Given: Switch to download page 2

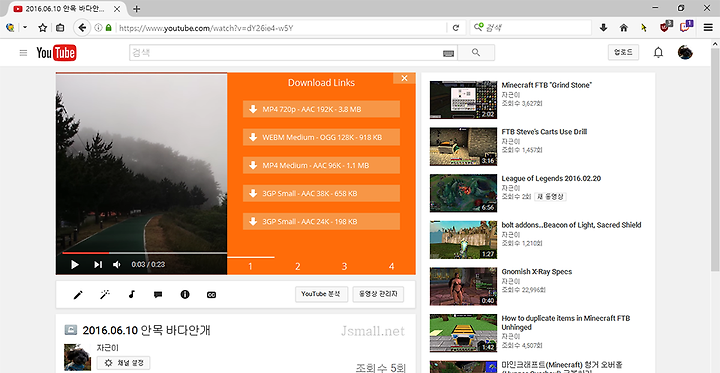Looking at the screenshot, I should coord(298,266).
